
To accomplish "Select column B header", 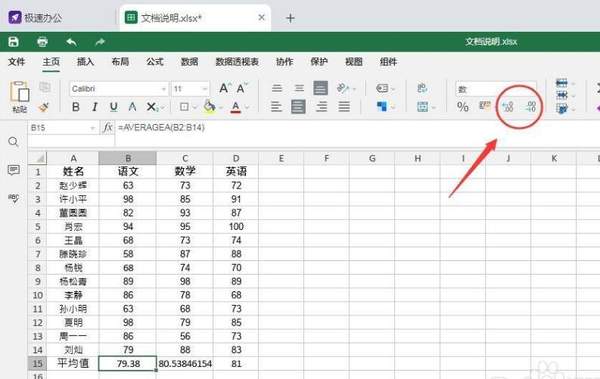I will coord(127,158).
